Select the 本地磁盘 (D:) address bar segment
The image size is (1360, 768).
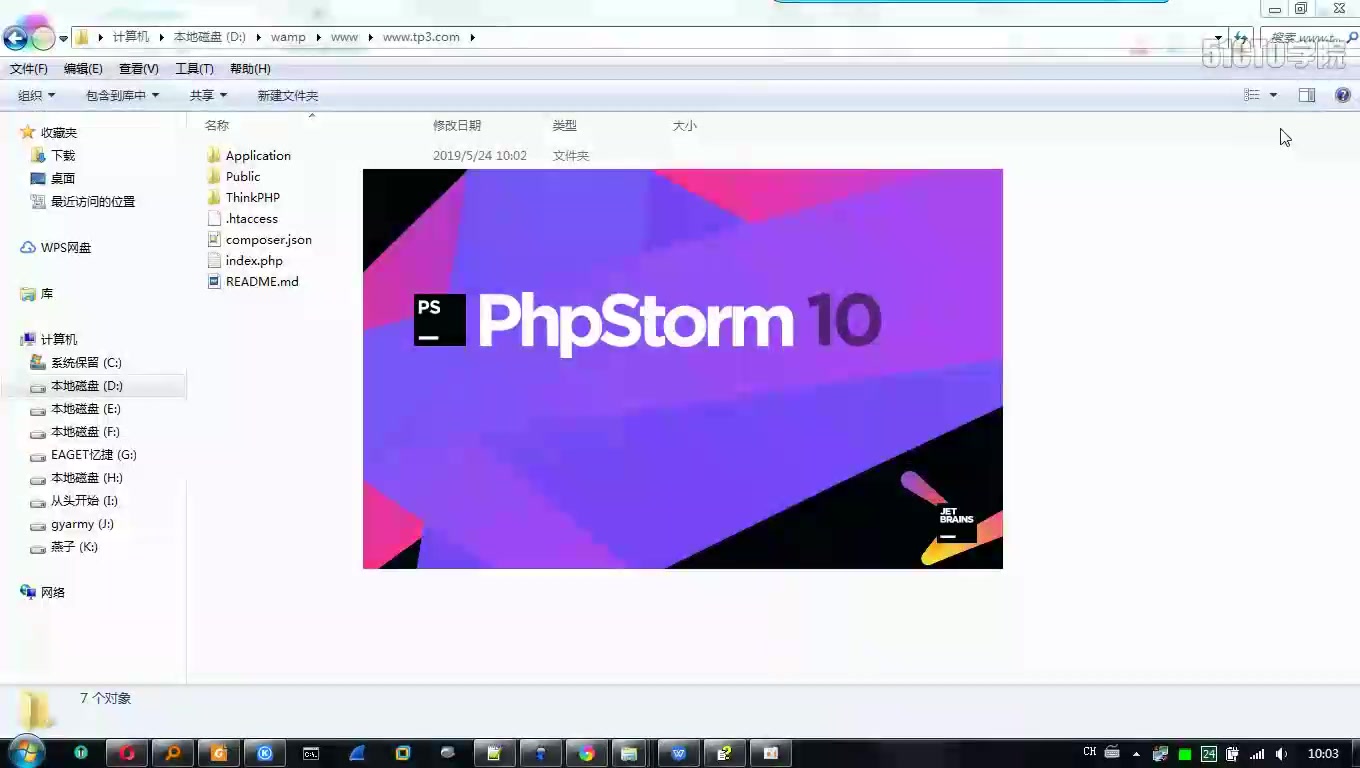point(209,37)
